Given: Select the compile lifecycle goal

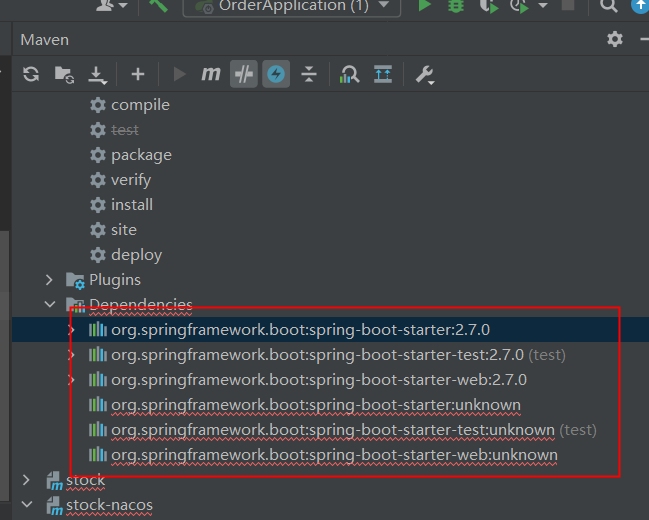Looking at the screenshot, I should pos(140,105).
